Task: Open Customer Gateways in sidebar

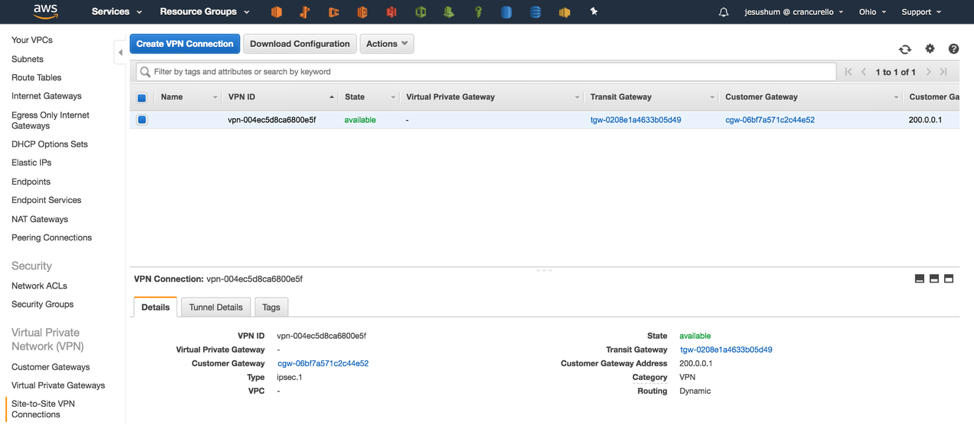Action: [x=50, y=367]
